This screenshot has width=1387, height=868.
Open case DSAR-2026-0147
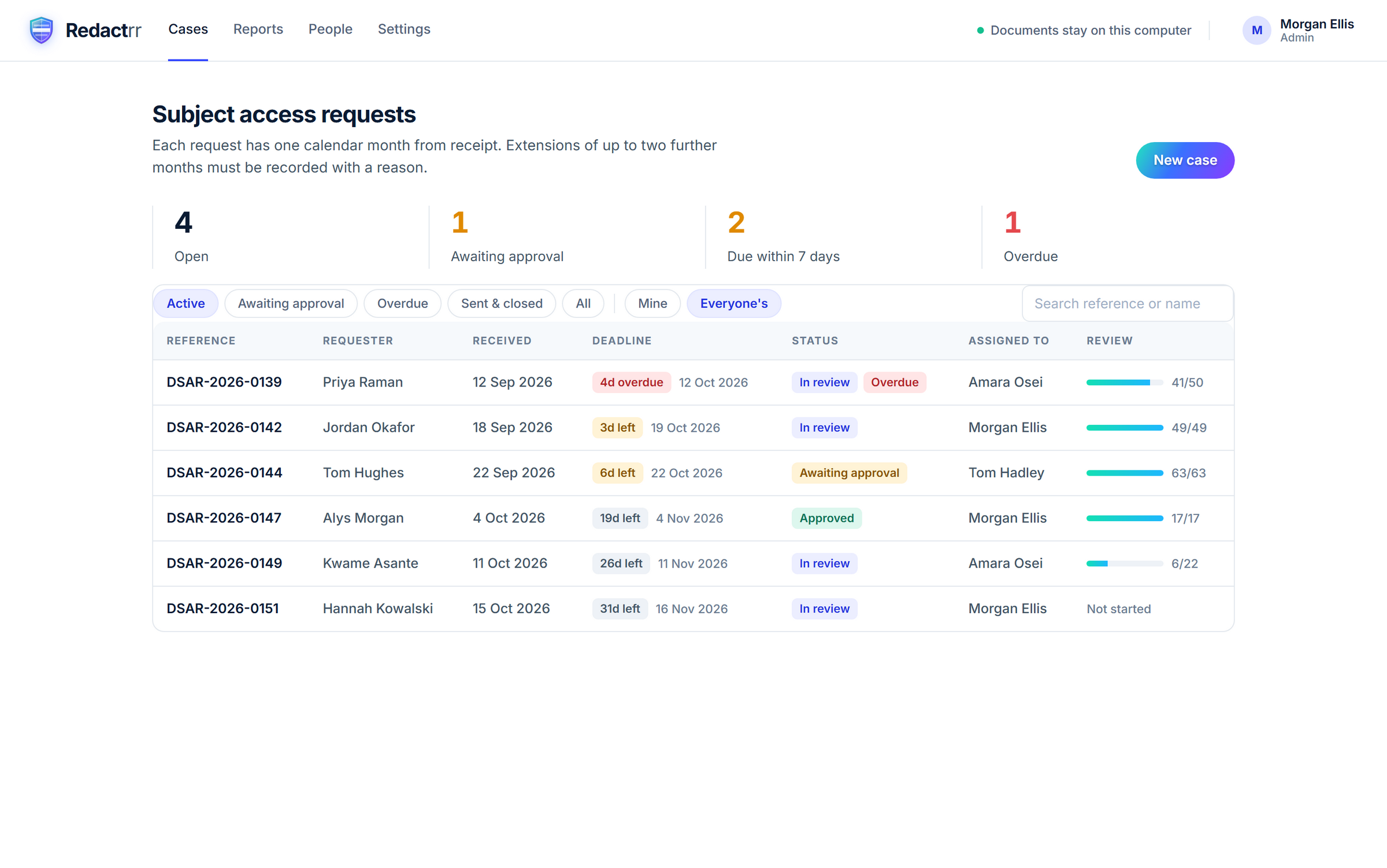tap(224, 518)
